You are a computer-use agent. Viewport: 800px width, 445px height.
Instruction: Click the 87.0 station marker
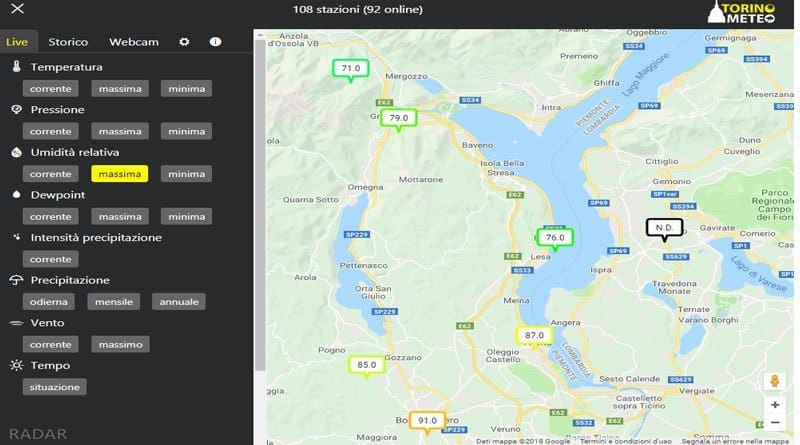pos(534,337)
